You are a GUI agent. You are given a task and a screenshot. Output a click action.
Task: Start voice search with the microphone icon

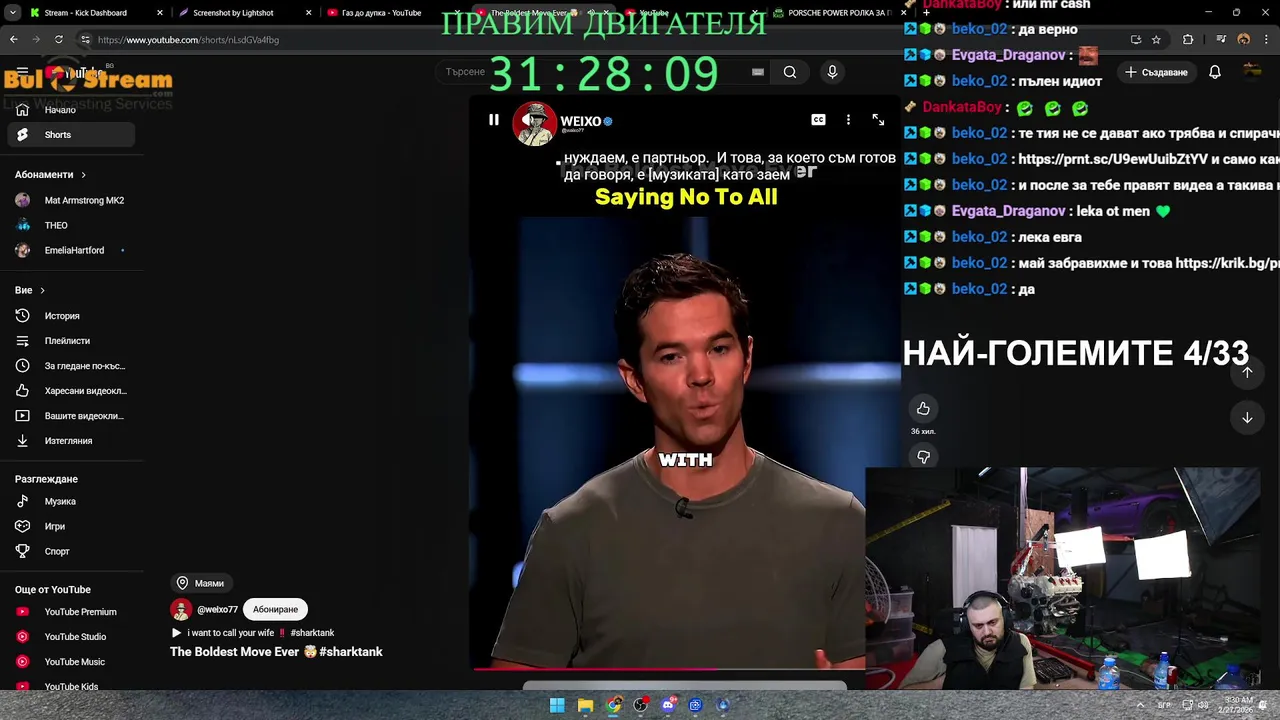(x=832, y=72)
